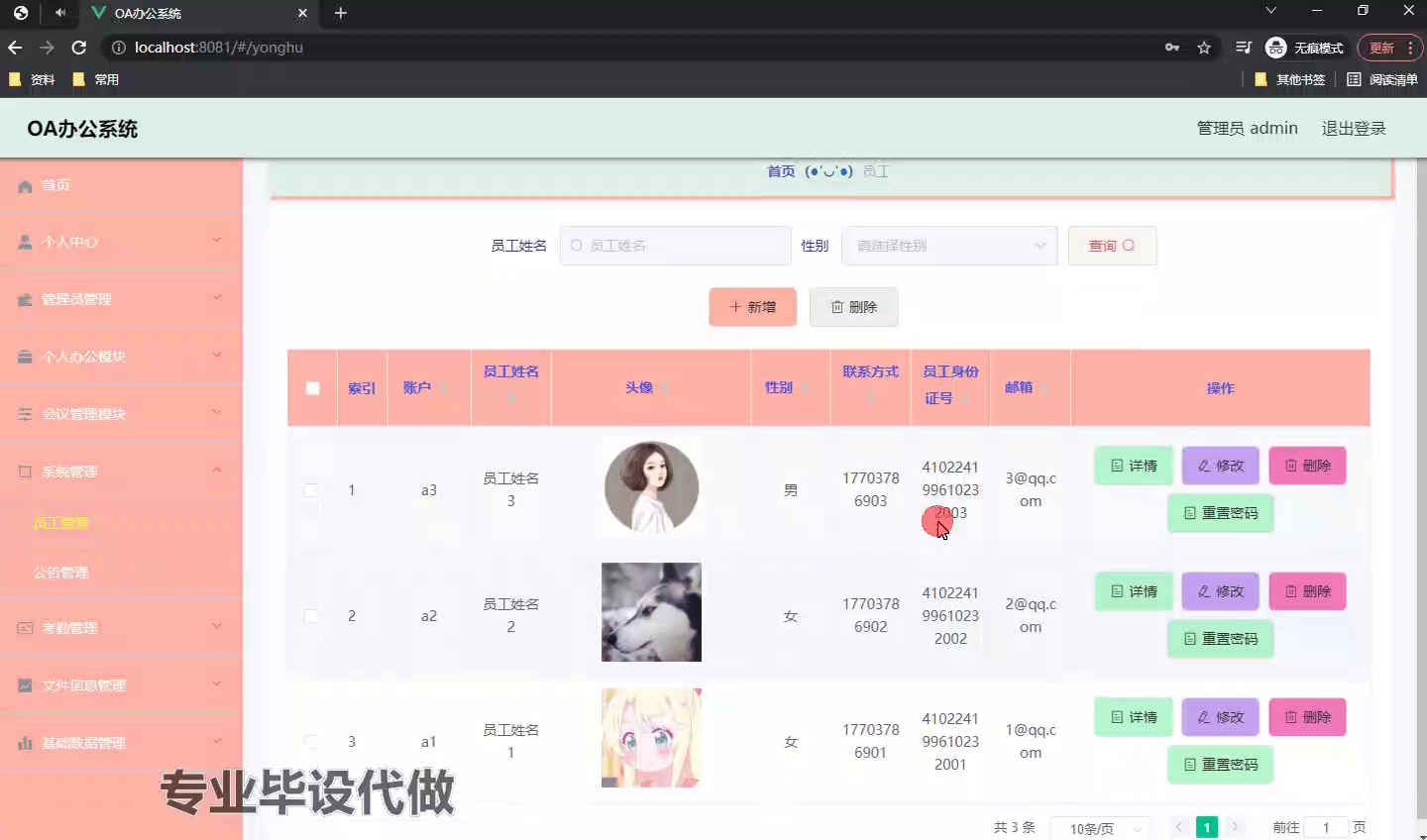Click 退出登录 to log out
Screen dimensions: 1427x840
[1354, 129]
